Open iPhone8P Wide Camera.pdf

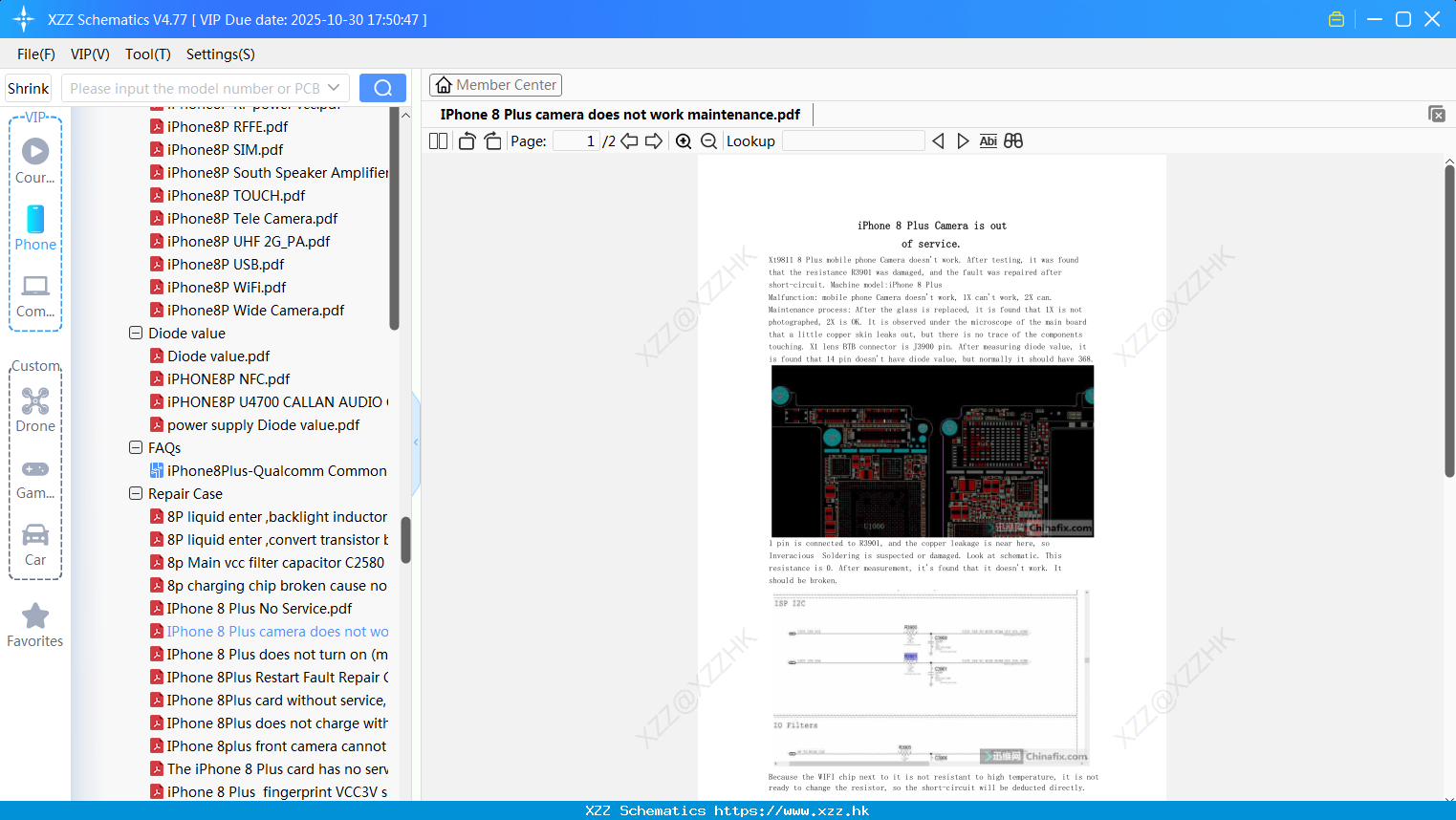pos(255,311)
